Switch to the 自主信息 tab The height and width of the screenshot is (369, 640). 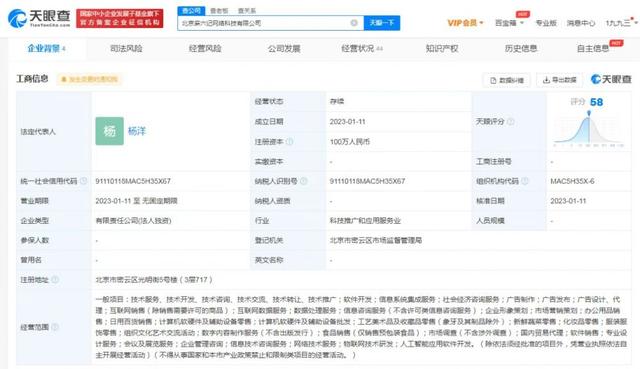pos(593,49)
